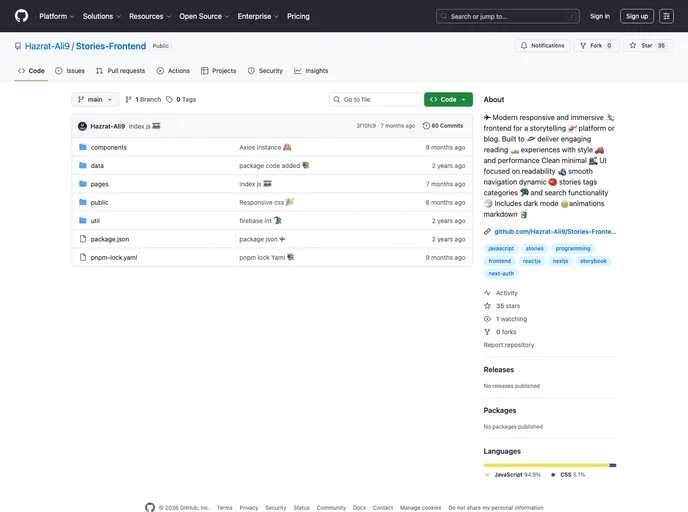Viewport: 688px width, 512px height.
Task: Select the branch icon next to 1 Branch
Action: [128, 100]
